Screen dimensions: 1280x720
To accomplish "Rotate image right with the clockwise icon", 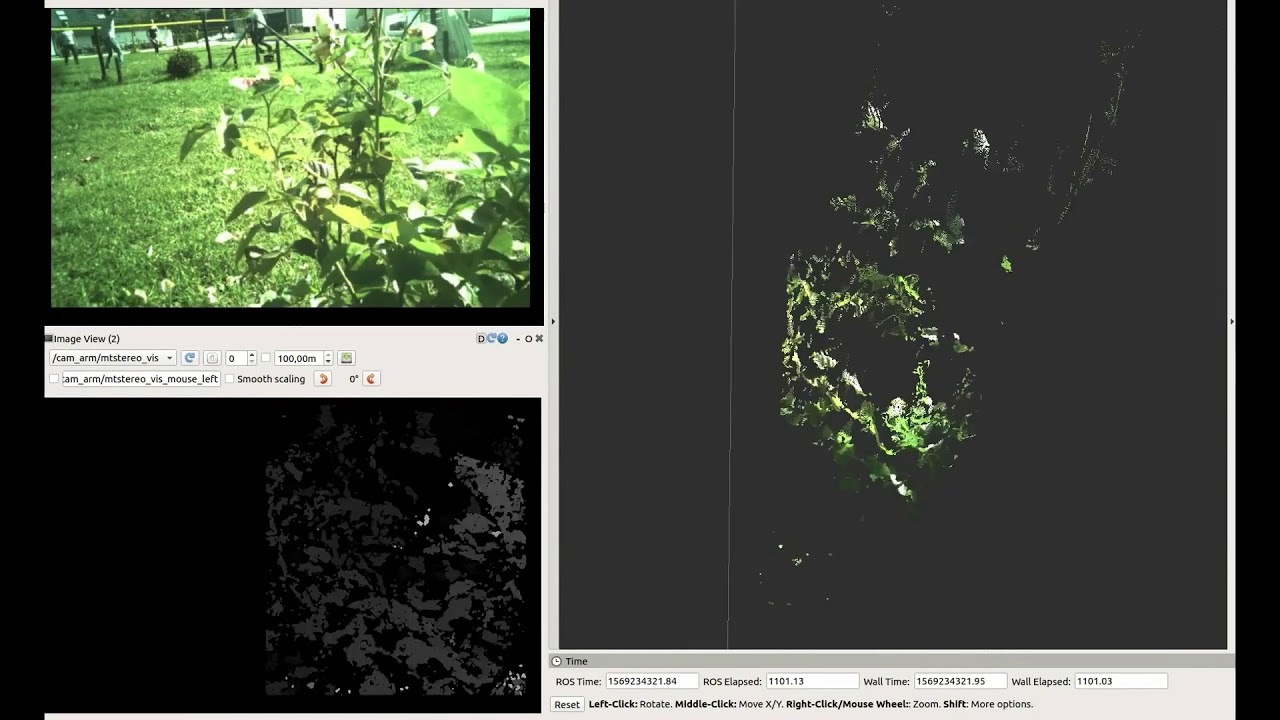I will pos(371,379).
